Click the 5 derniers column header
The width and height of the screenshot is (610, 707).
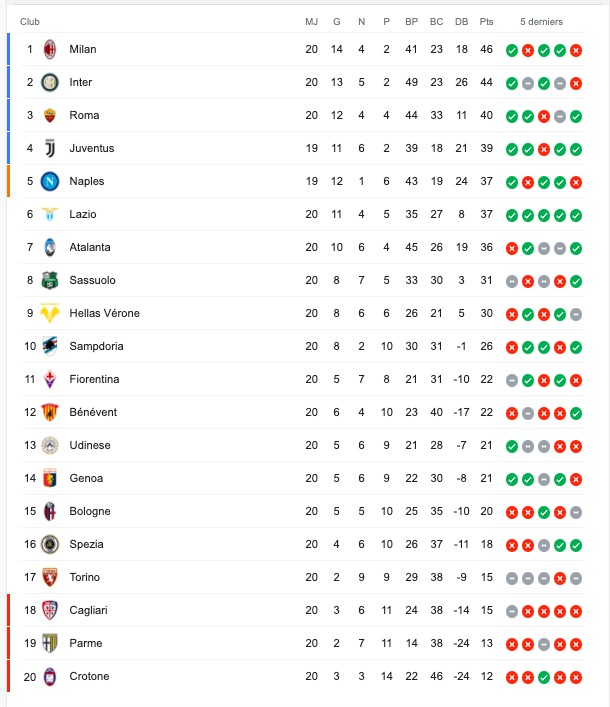pos(541,22)
